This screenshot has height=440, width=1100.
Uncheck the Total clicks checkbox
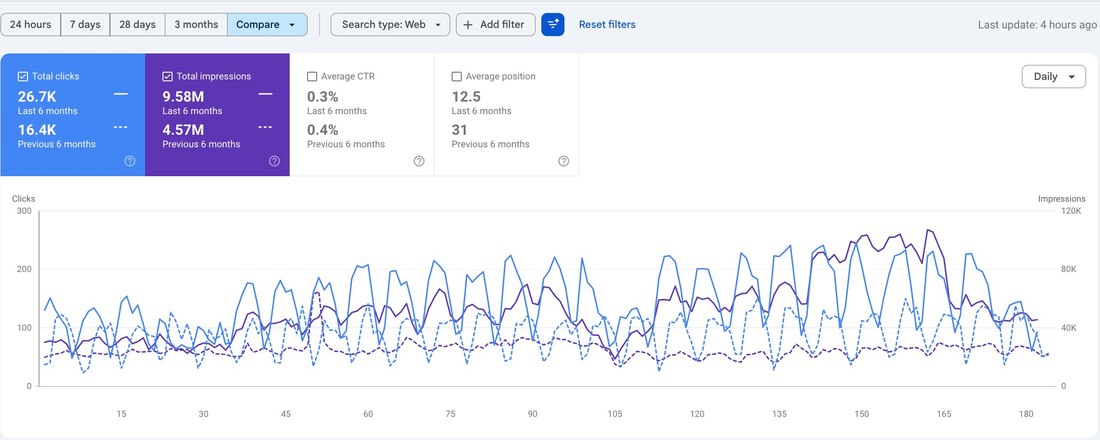[23, 76]
